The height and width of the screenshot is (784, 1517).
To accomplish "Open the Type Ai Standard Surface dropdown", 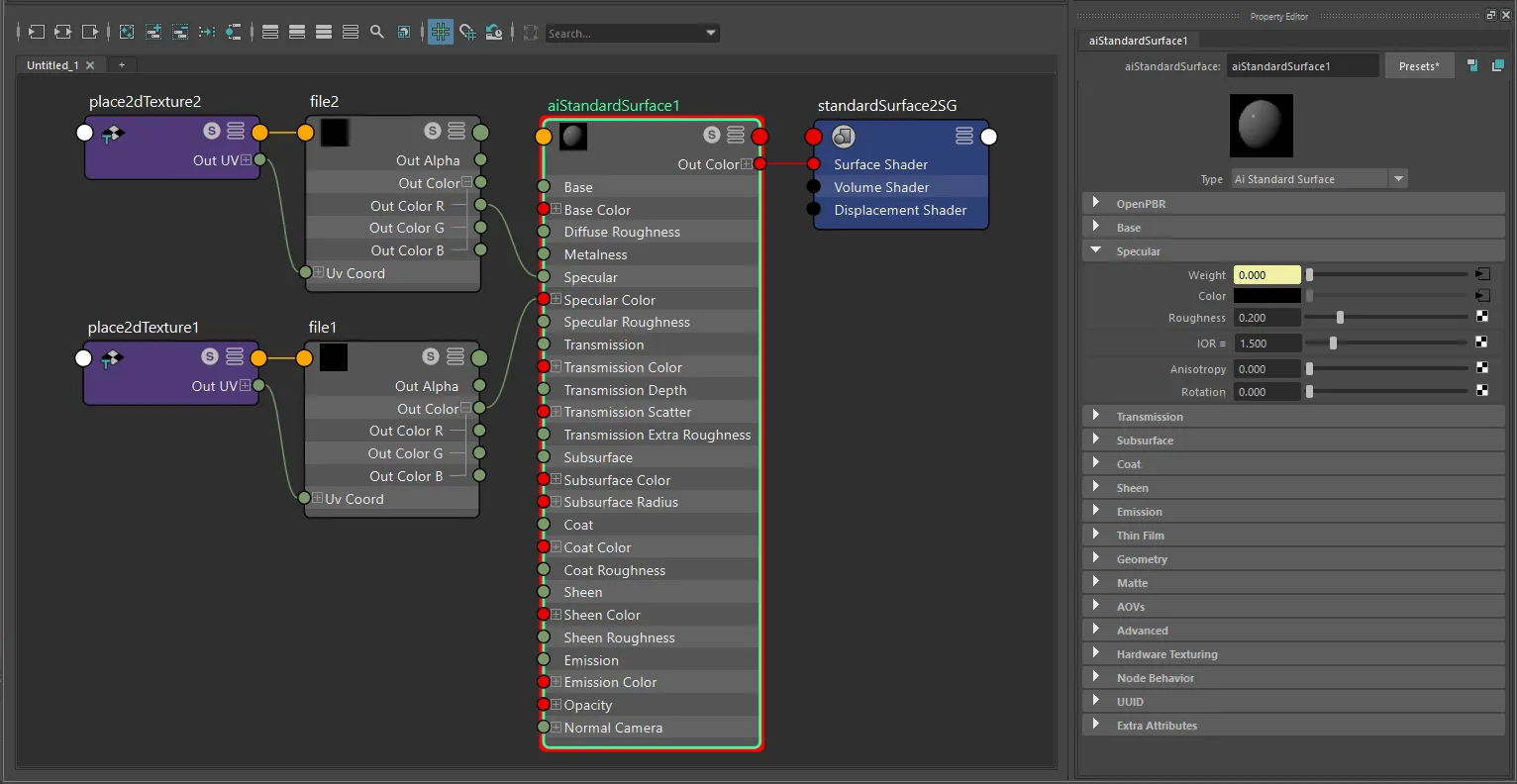I will tap(1319, 179).
